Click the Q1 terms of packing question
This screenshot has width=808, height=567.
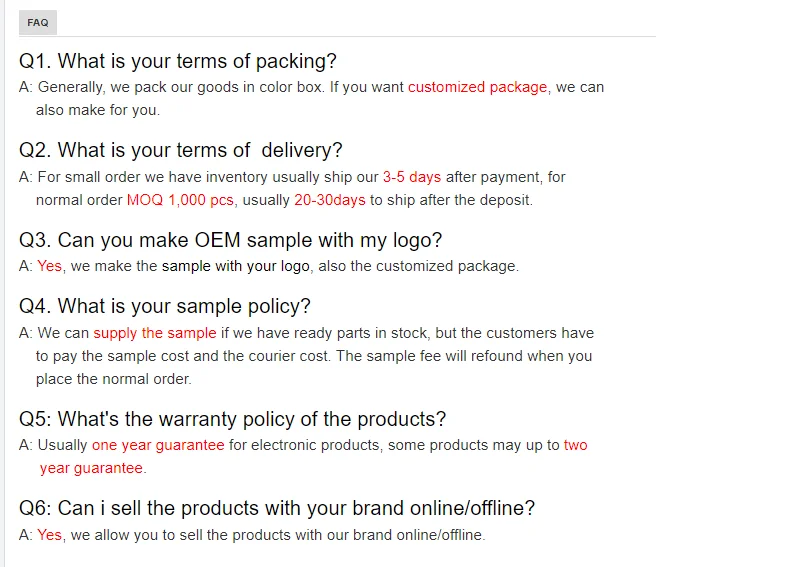178,62
